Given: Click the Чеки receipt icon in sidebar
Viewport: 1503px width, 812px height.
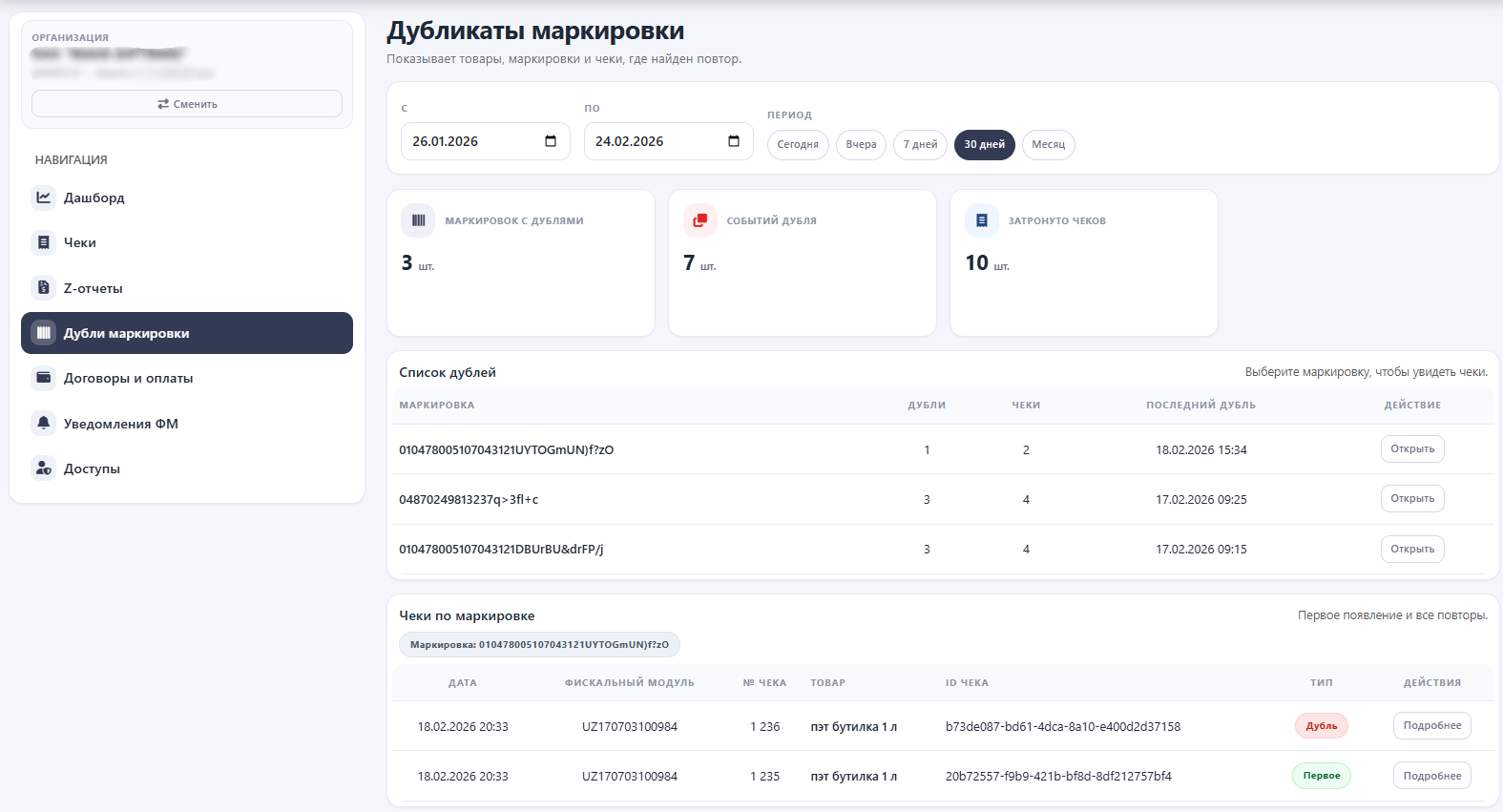Looking at the screenshot, I should tap(44, 242).
